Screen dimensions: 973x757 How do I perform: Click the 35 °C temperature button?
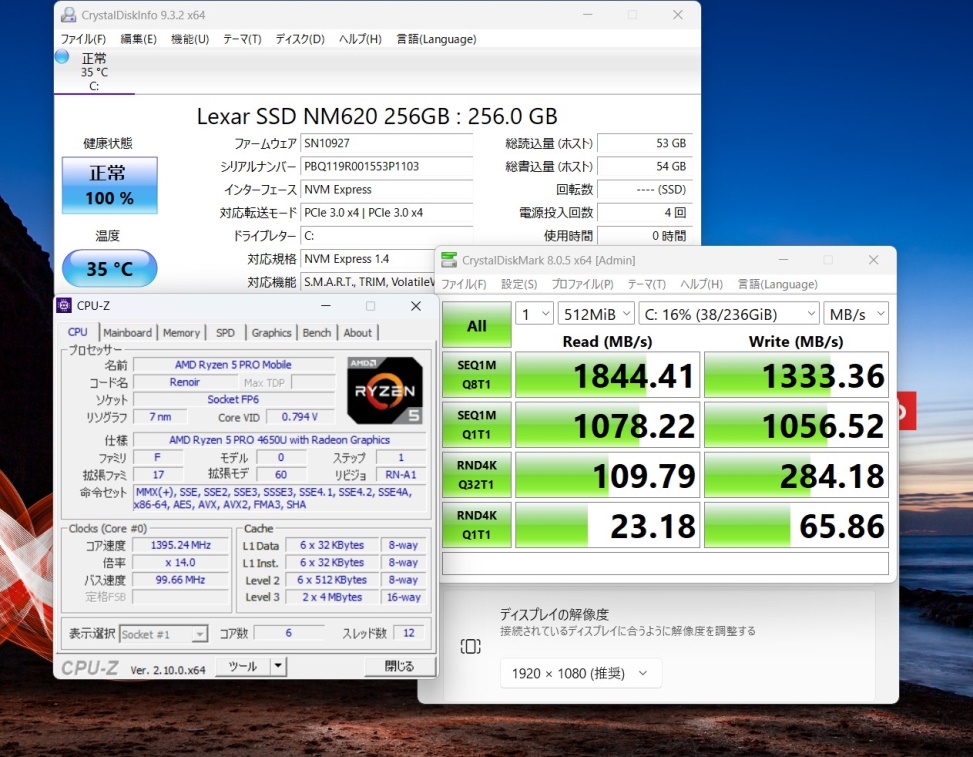coord(109,268)
